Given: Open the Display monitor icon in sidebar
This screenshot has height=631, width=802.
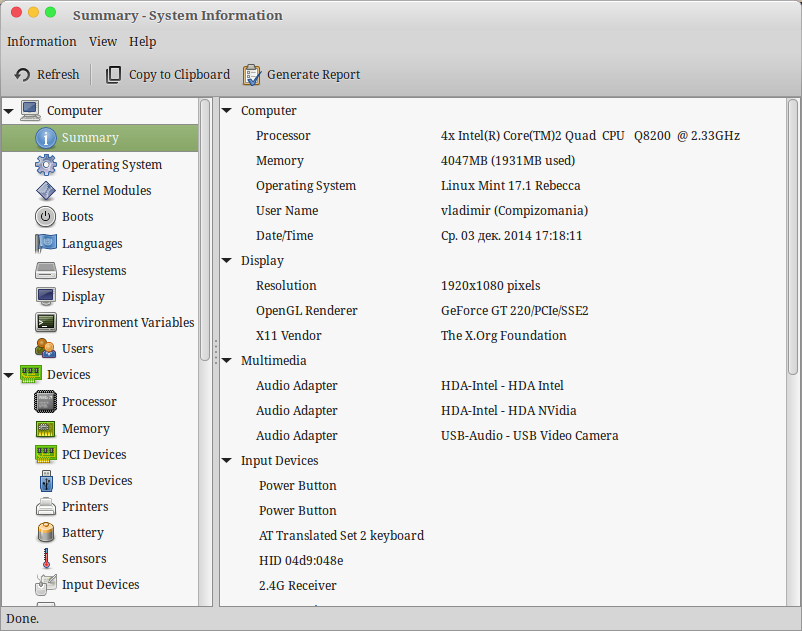Looking at the screenshot, I should coord(46,297).
